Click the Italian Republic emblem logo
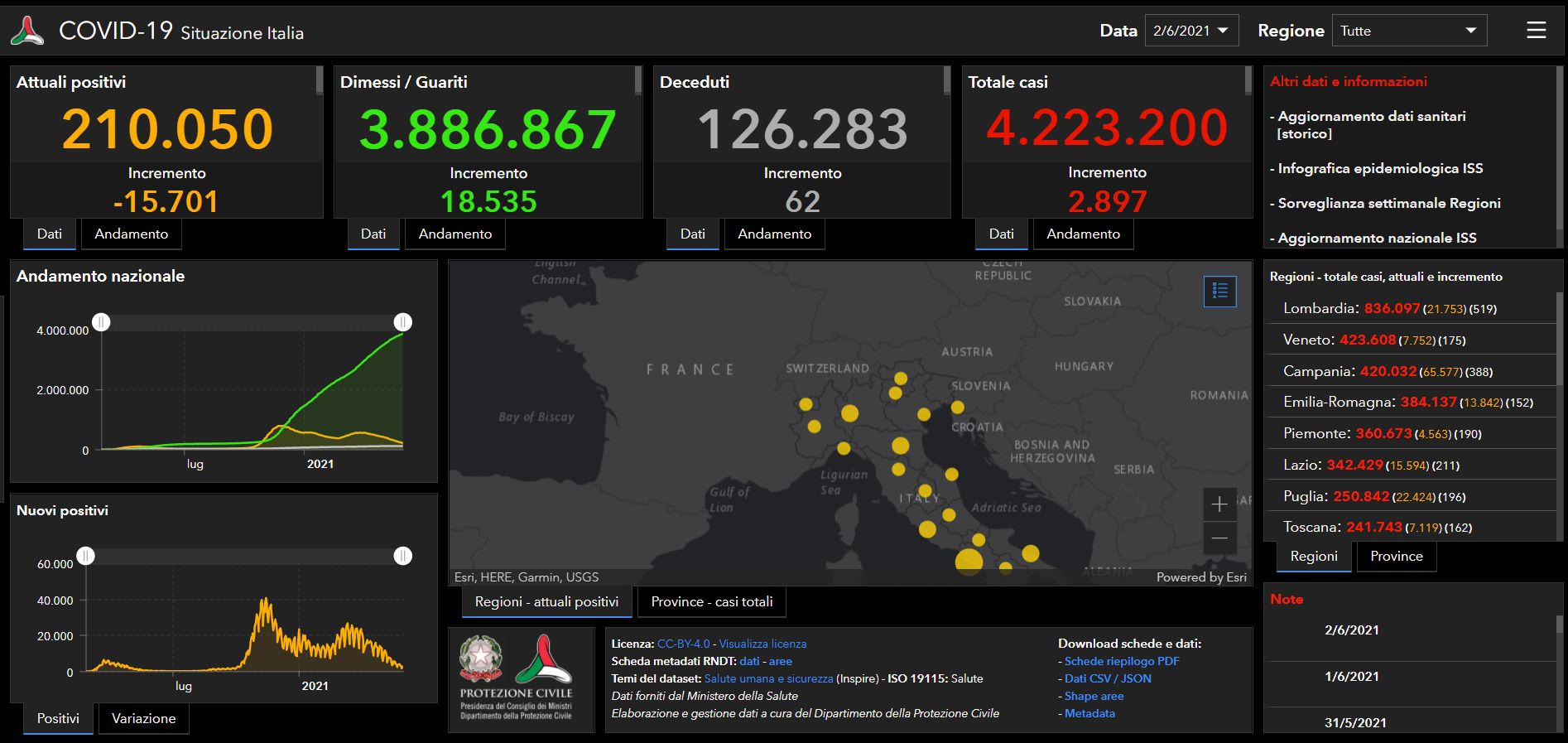1568x743 pixels. [481, 659]
